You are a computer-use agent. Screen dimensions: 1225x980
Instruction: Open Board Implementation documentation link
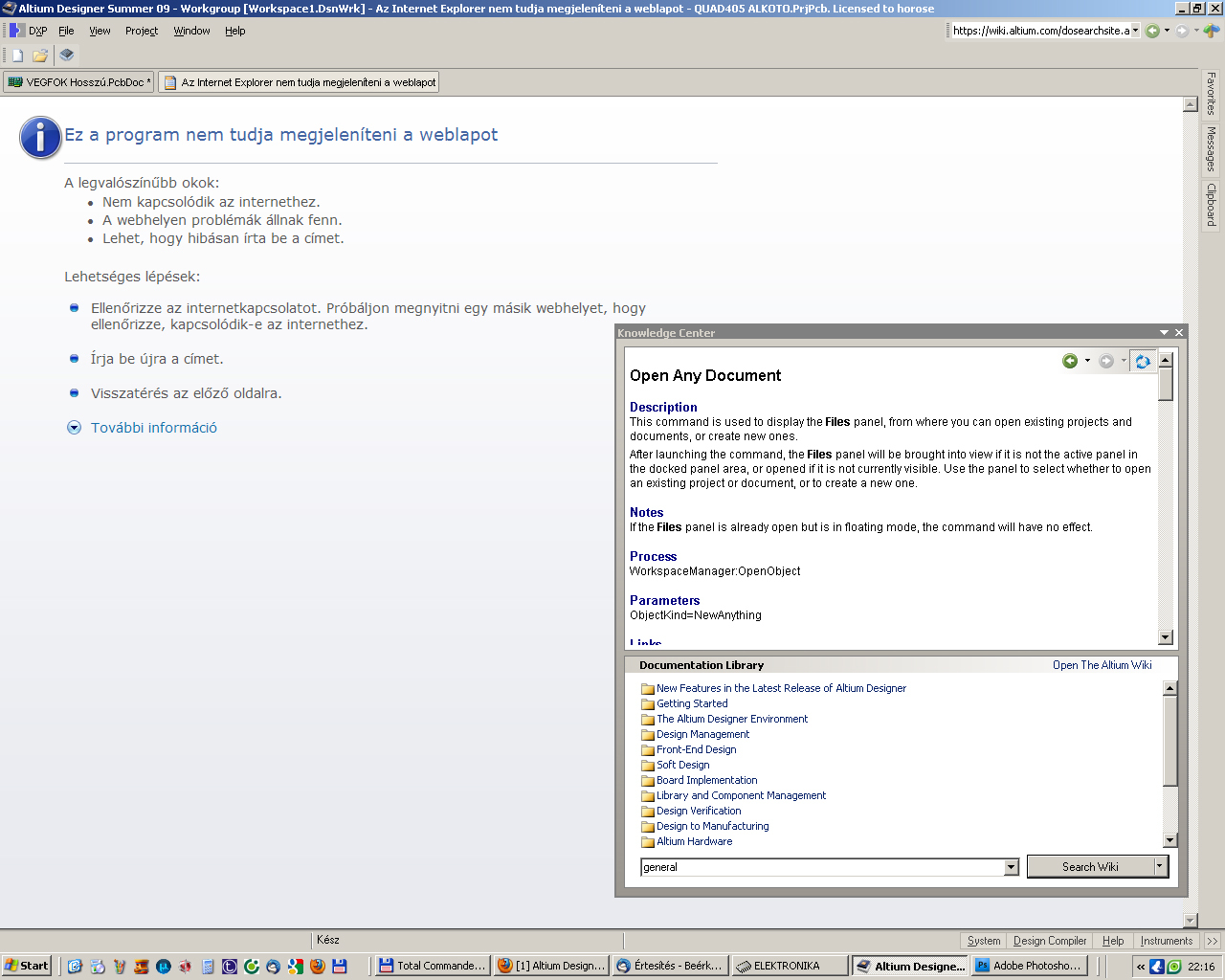point(706,780)
